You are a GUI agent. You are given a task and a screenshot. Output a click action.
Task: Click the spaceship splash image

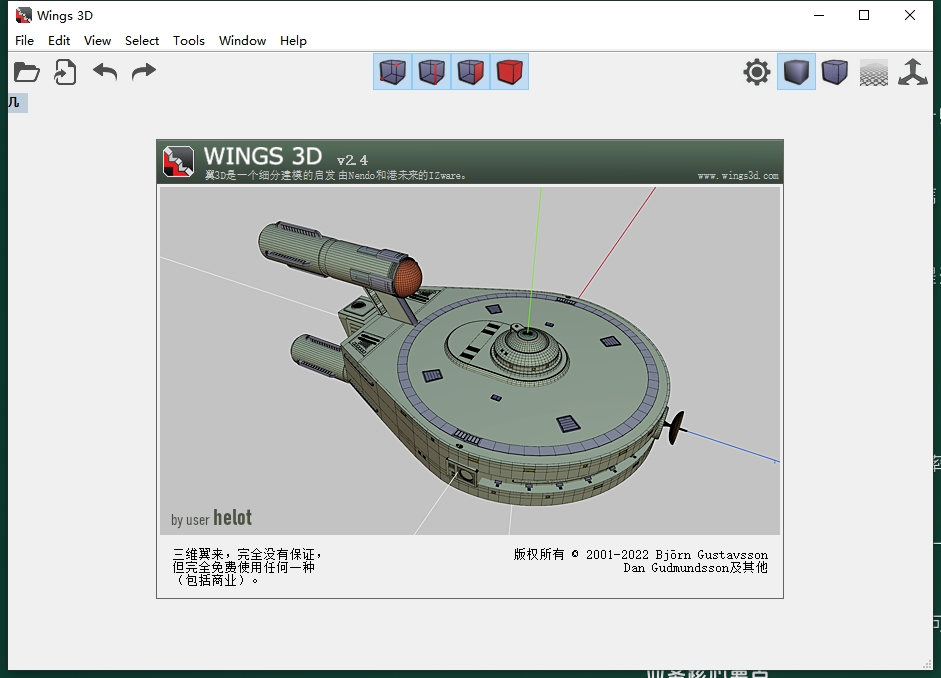pos(470,361)
